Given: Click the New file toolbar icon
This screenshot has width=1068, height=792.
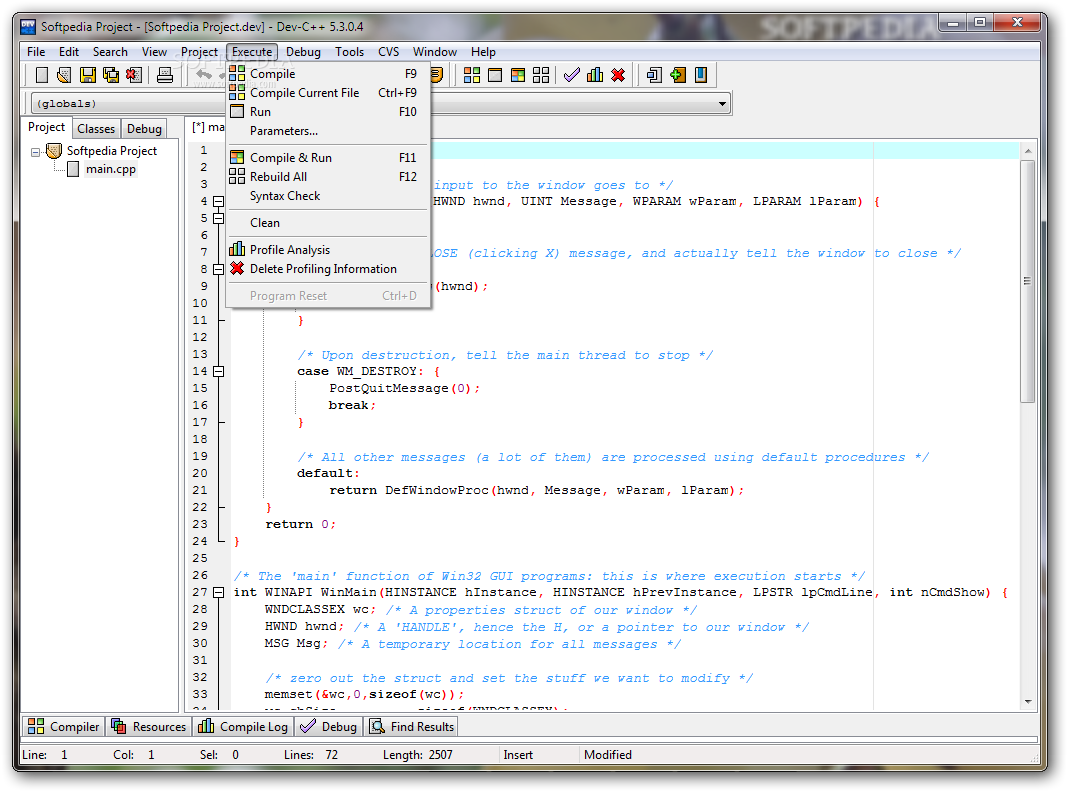Looking at the screenshot, I should 42,75.
